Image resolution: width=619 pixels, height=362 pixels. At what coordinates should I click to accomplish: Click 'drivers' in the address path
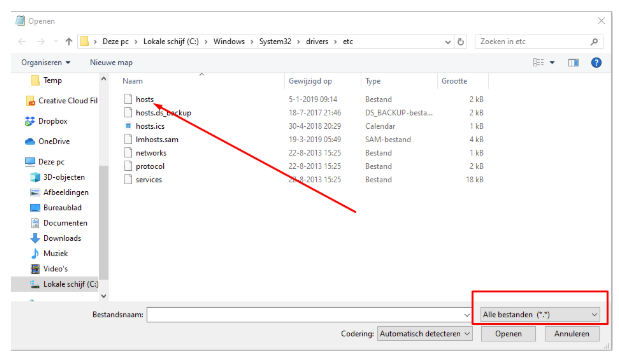[x=317, y=41]
